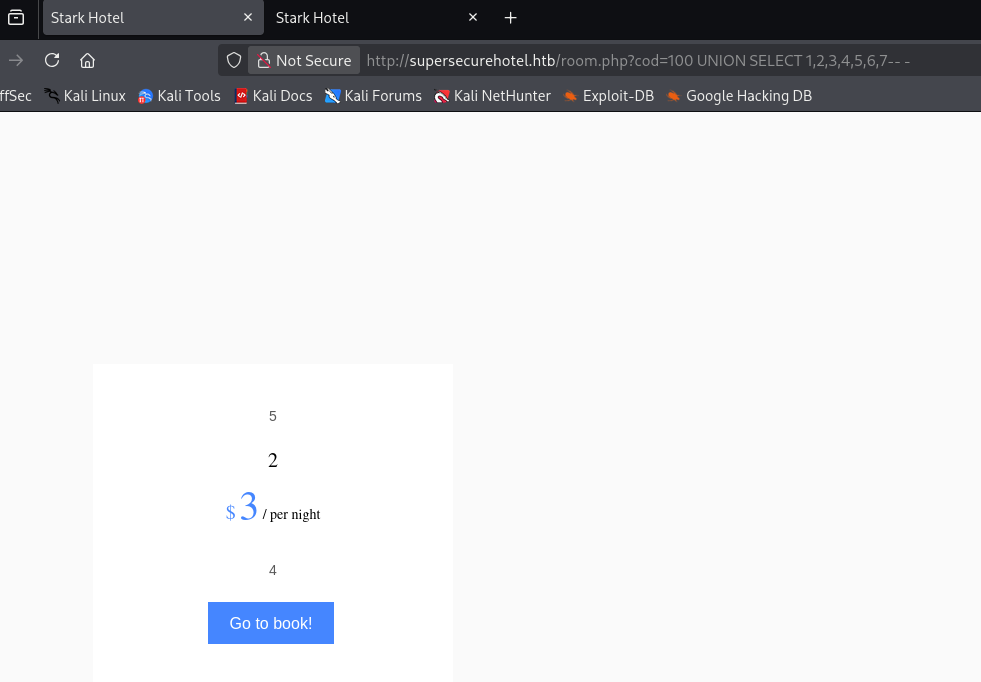Open the Kali Linux bookmark
The height and width of the screenshot is (682, 981).
click(85, 96)
